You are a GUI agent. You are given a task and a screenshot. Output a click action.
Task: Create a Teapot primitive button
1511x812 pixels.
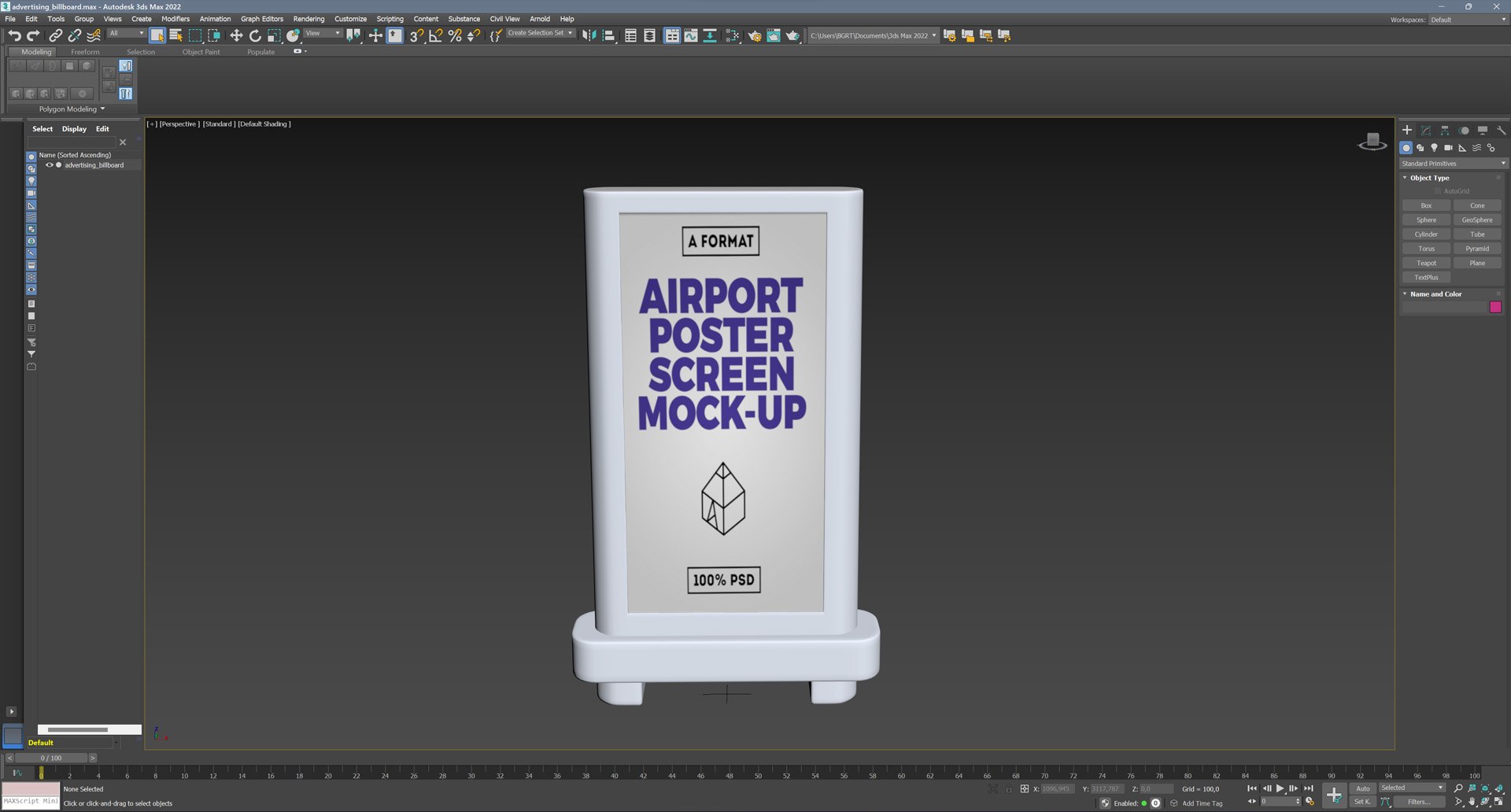click(x=1426, y=263)
